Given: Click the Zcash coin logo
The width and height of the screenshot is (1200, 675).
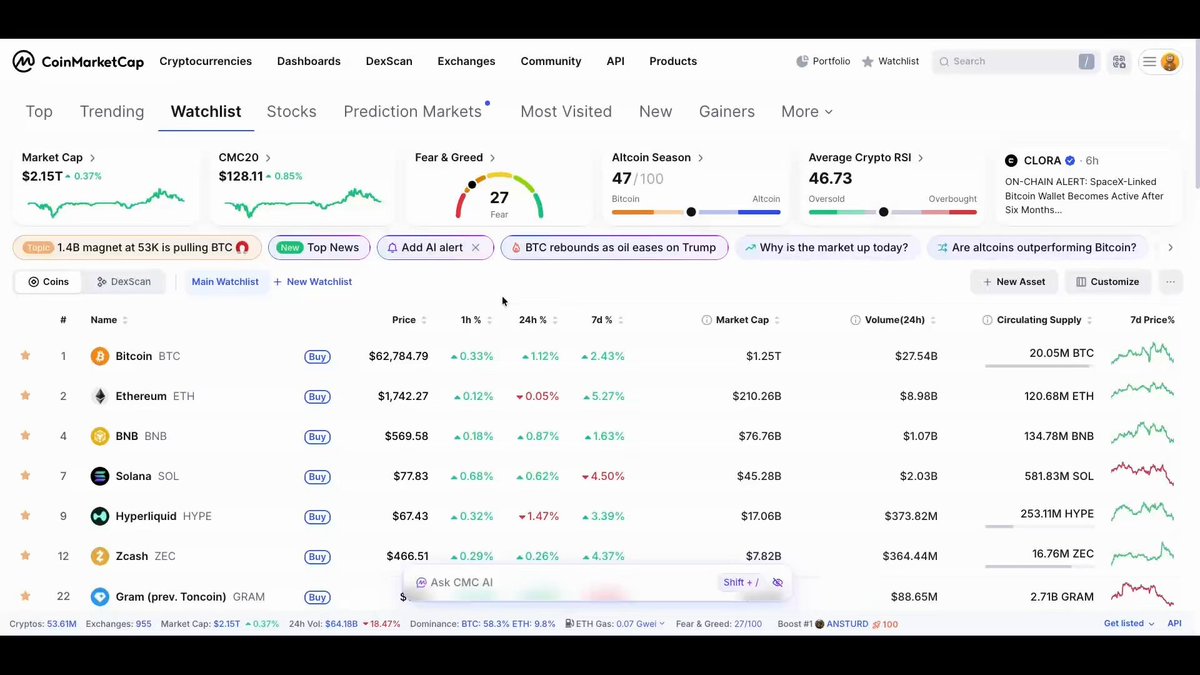Looking at the screenshot, I should click(x=100, y=556).
